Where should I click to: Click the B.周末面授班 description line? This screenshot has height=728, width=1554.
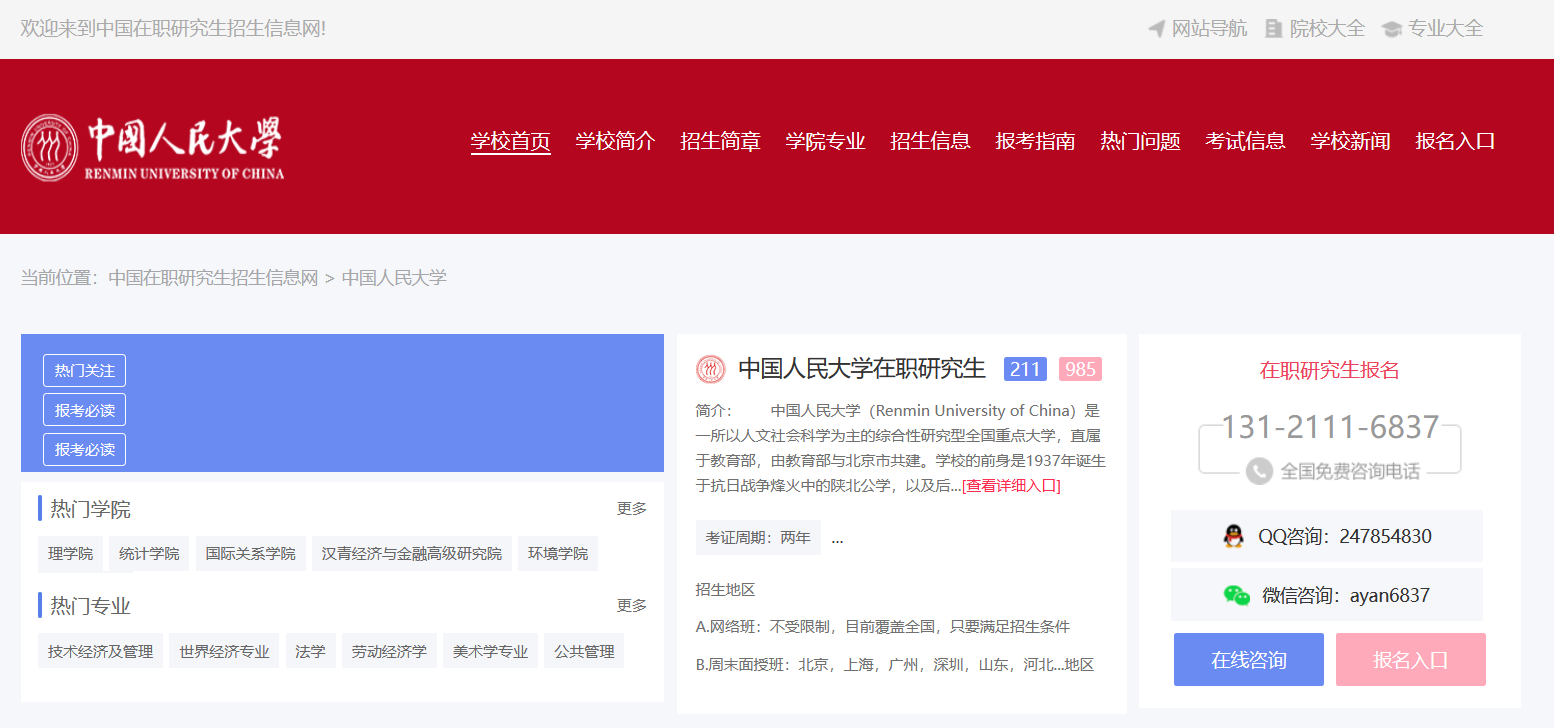click(x=895, y=664)
